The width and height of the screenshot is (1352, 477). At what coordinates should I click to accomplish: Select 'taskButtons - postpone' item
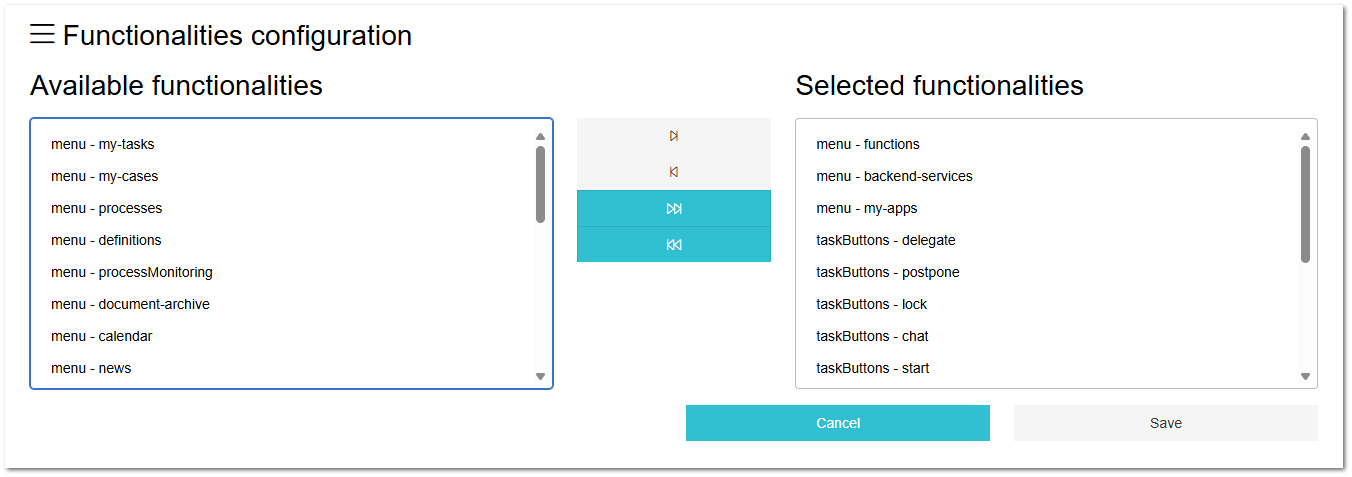click(1048, 272)
